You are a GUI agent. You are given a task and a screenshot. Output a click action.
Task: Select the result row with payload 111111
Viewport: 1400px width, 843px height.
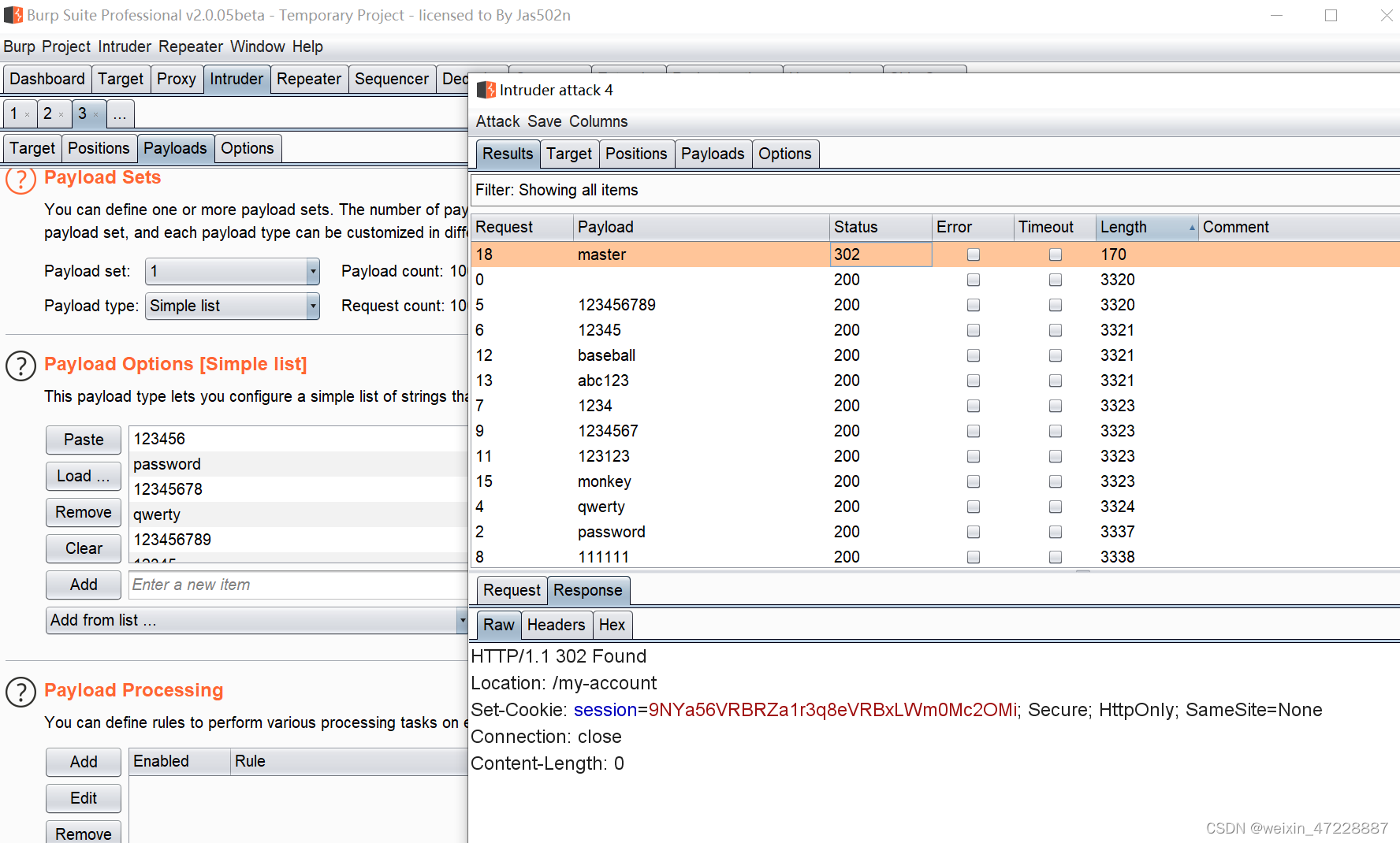tap(936, 557)
